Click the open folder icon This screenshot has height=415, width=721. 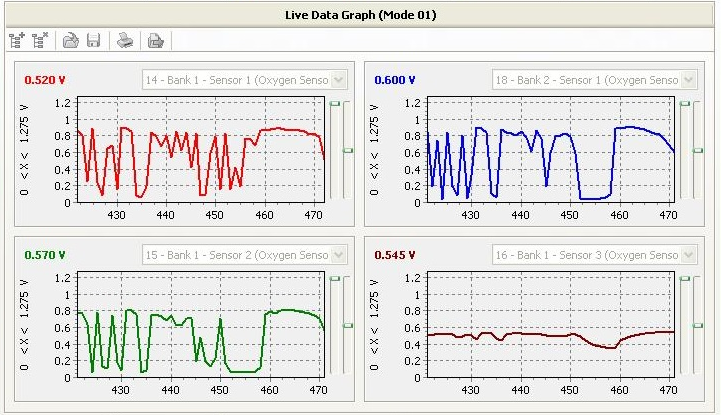pos(70,41)
